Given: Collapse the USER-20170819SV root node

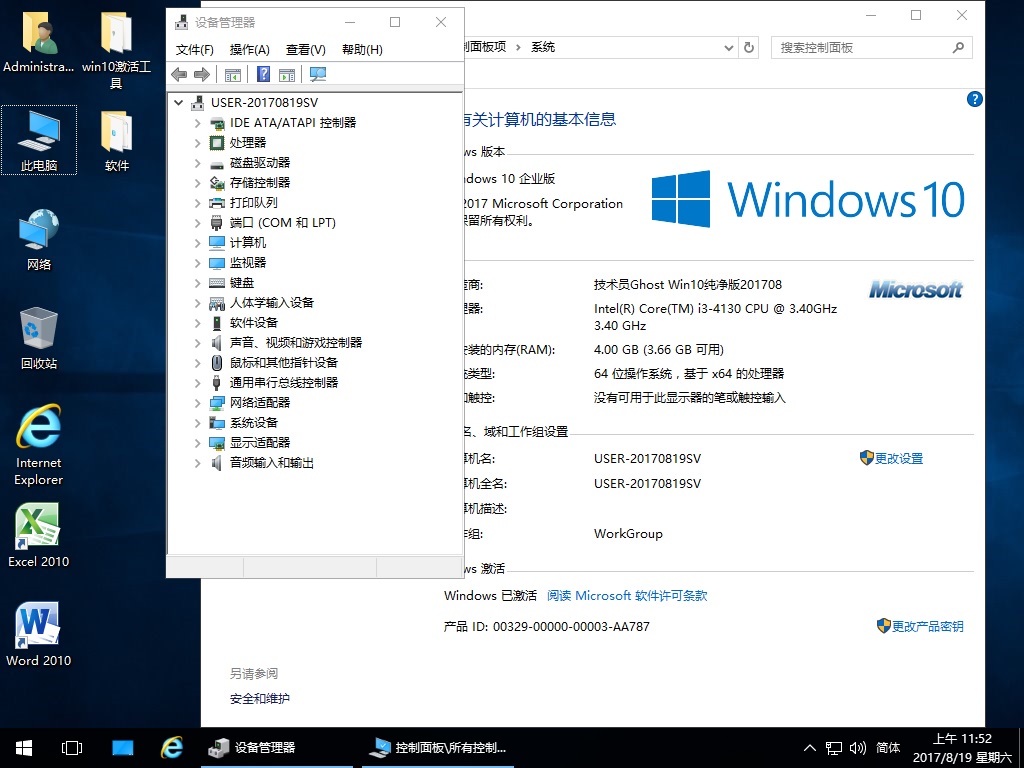Looking at the screenshot, I should pos(179,103).
